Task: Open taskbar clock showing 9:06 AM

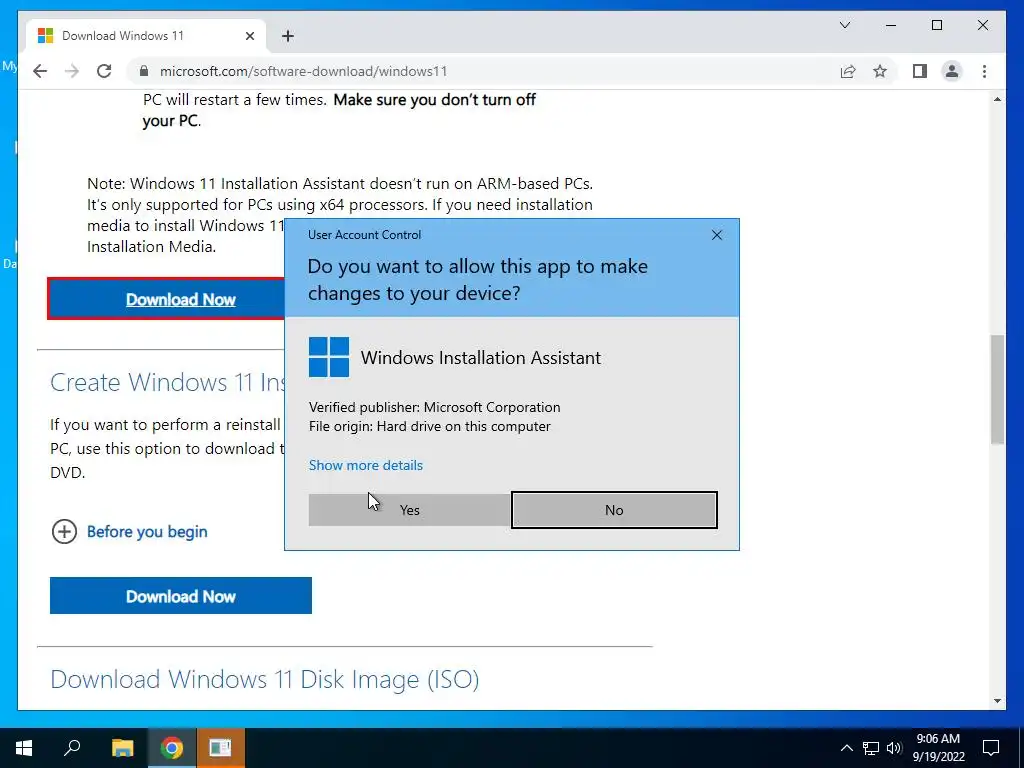Action: coord(938,748)
